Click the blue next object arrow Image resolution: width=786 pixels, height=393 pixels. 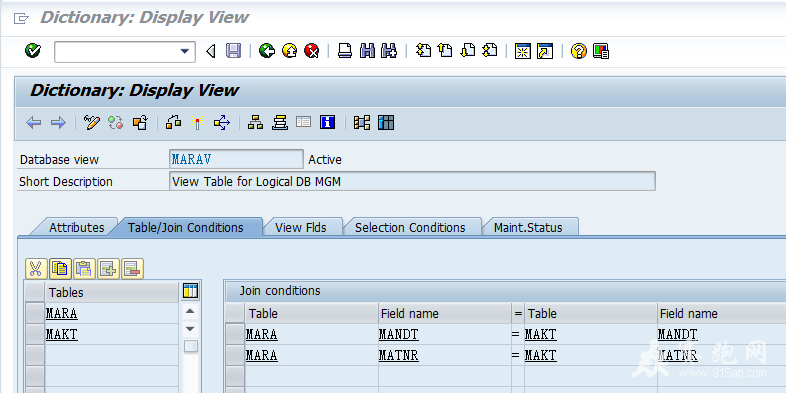58,122
